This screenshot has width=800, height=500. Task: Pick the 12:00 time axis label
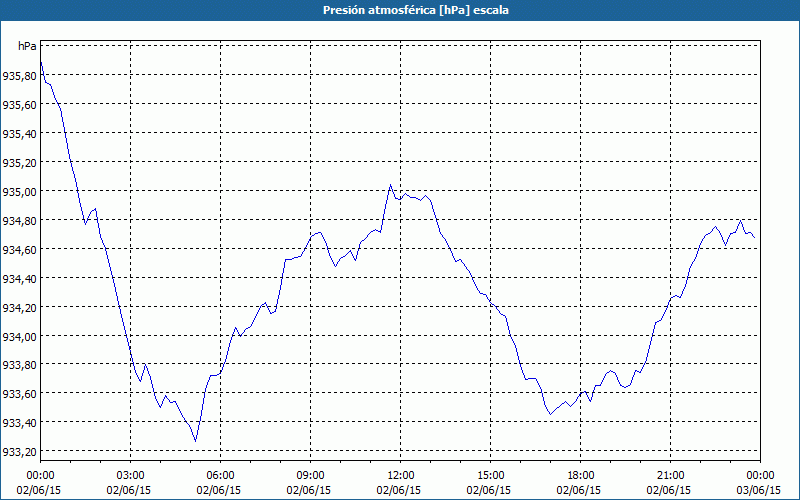pyautogui.click(x=401, y=476)
